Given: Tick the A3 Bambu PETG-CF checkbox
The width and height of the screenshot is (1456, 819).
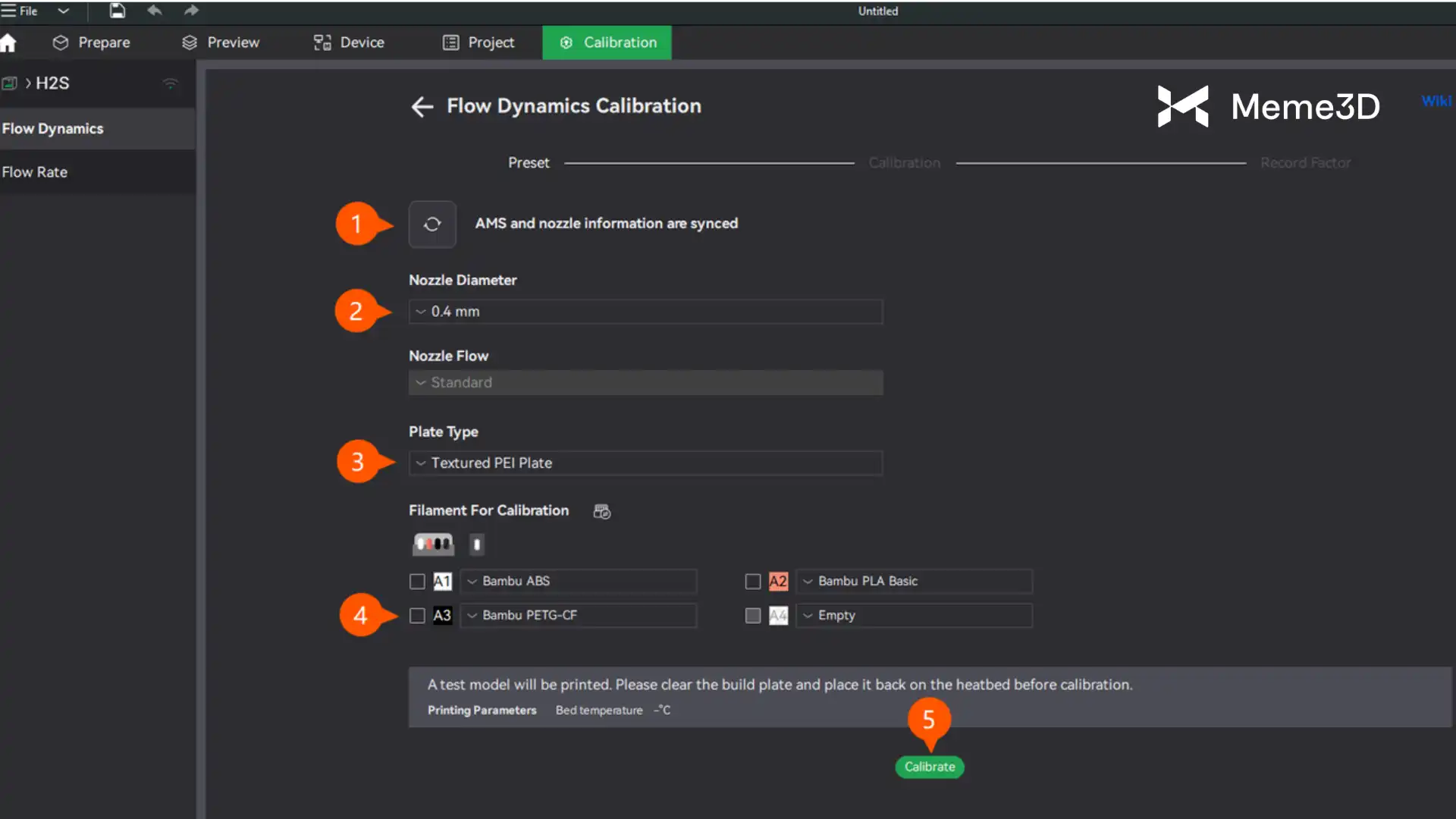Looking at the screenshot, I should (417, 616).
